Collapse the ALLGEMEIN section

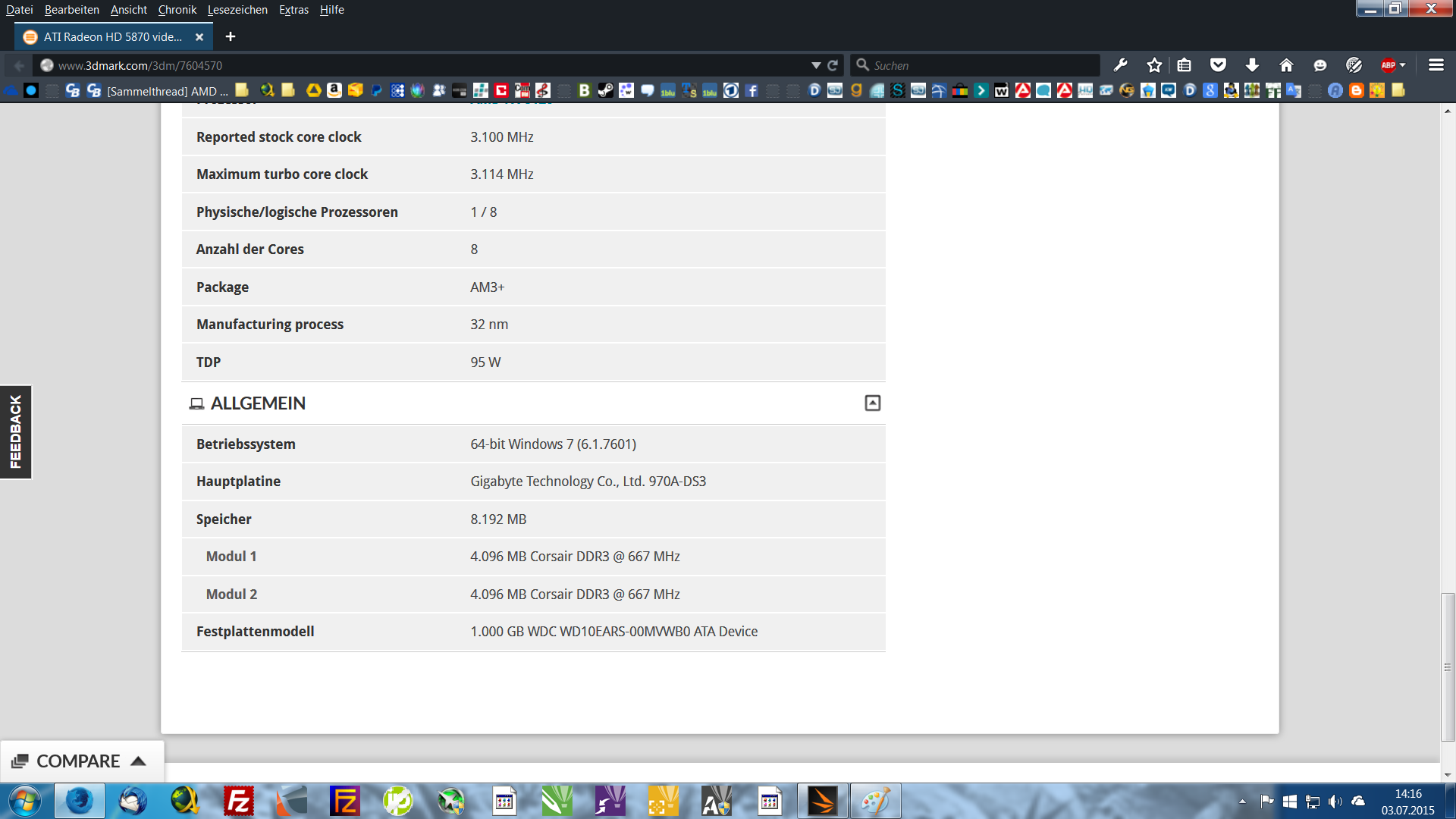pyautogui.click(x=872, y=403)
